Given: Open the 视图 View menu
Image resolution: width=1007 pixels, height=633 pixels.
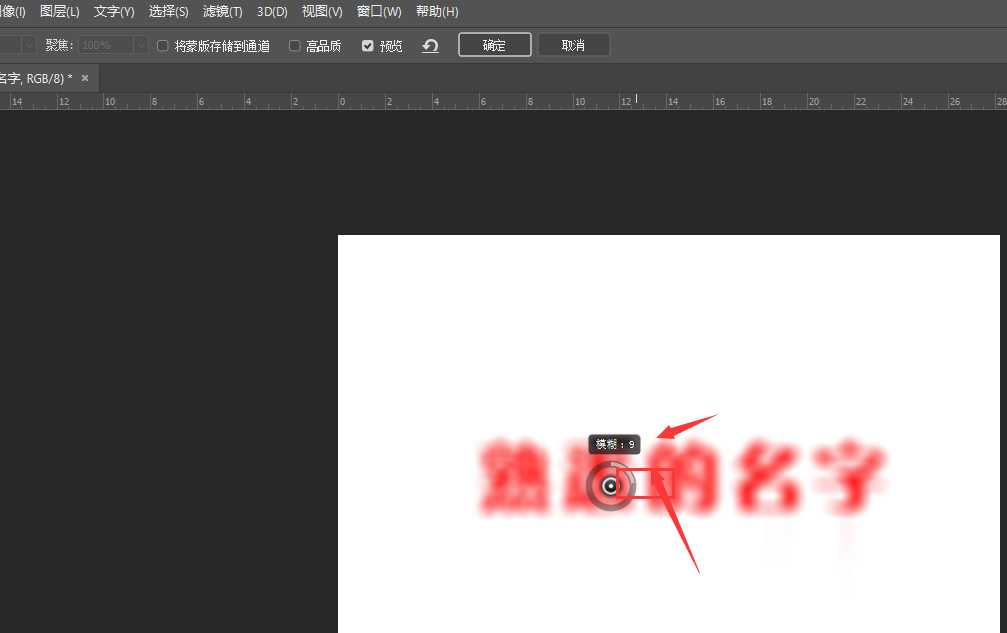Looking at the screenshot, I should (x=321, y=11).
